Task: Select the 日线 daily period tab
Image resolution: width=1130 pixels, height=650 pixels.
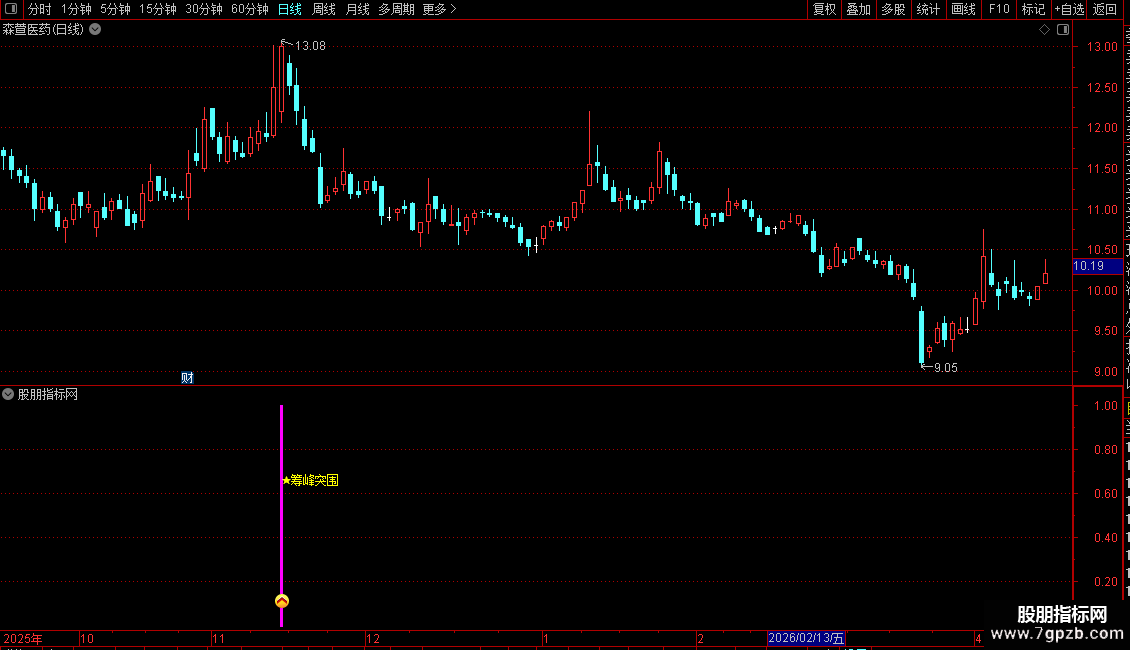Action: click(290, 9)
